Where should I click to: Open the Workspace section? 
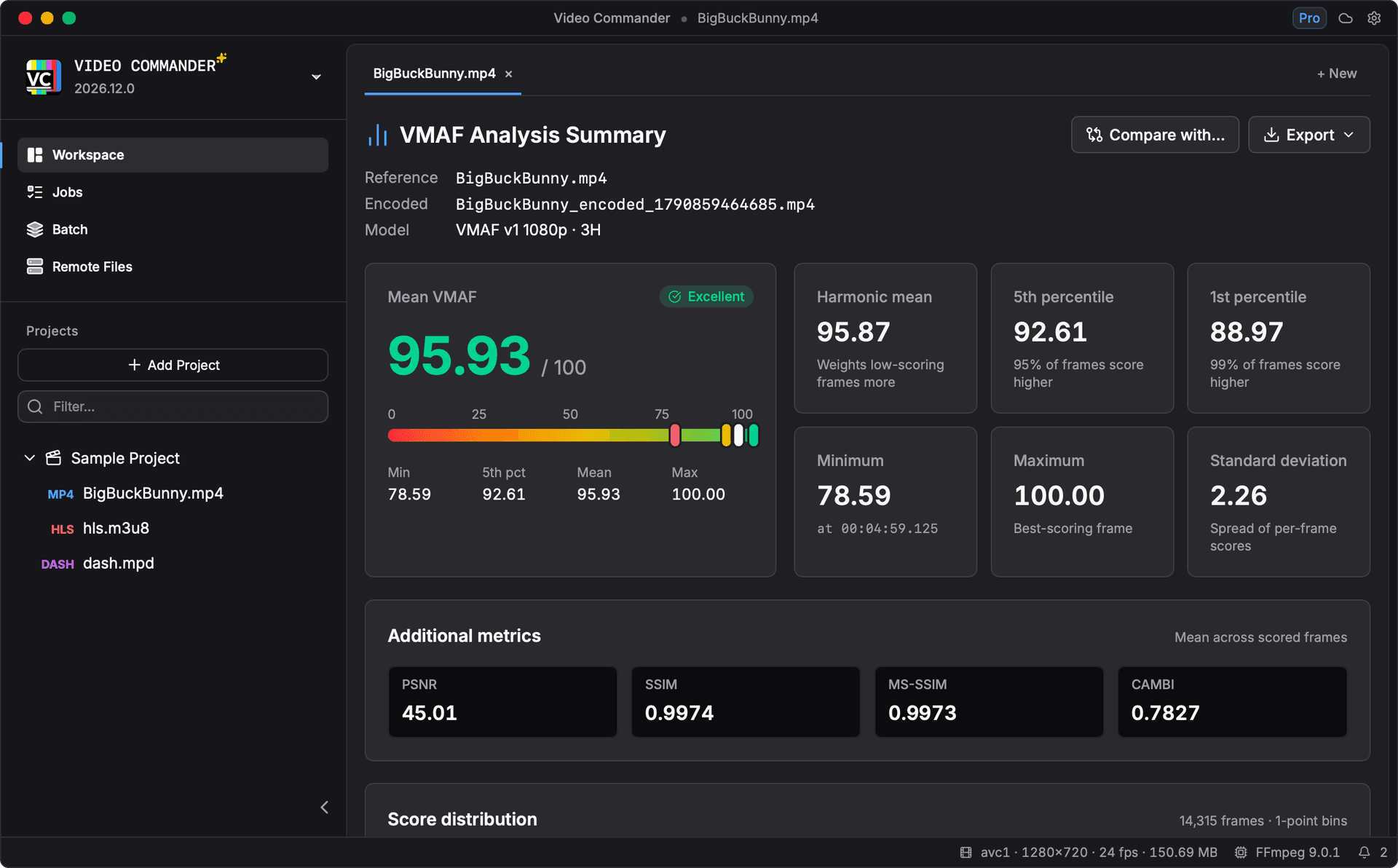pyautogui.click(x=173, y=155)
